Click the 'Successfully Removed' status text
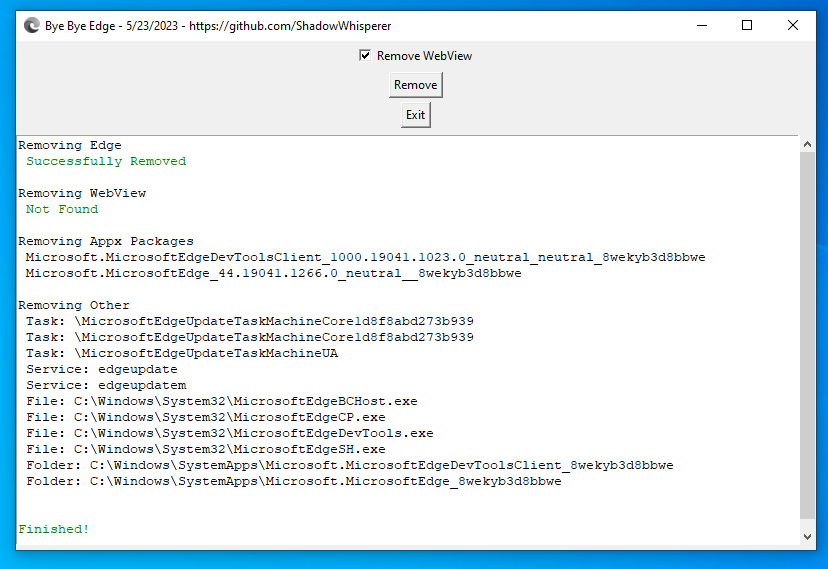 pos(106,161)
